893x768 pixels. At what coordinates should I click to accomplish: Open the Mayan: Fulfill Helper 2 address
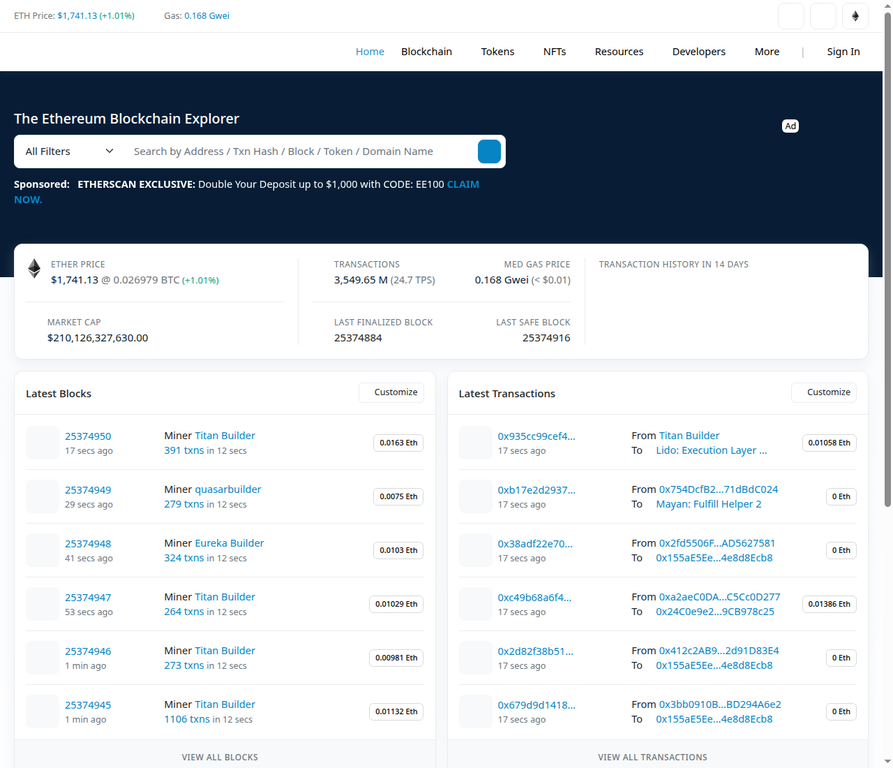(708, 504)
